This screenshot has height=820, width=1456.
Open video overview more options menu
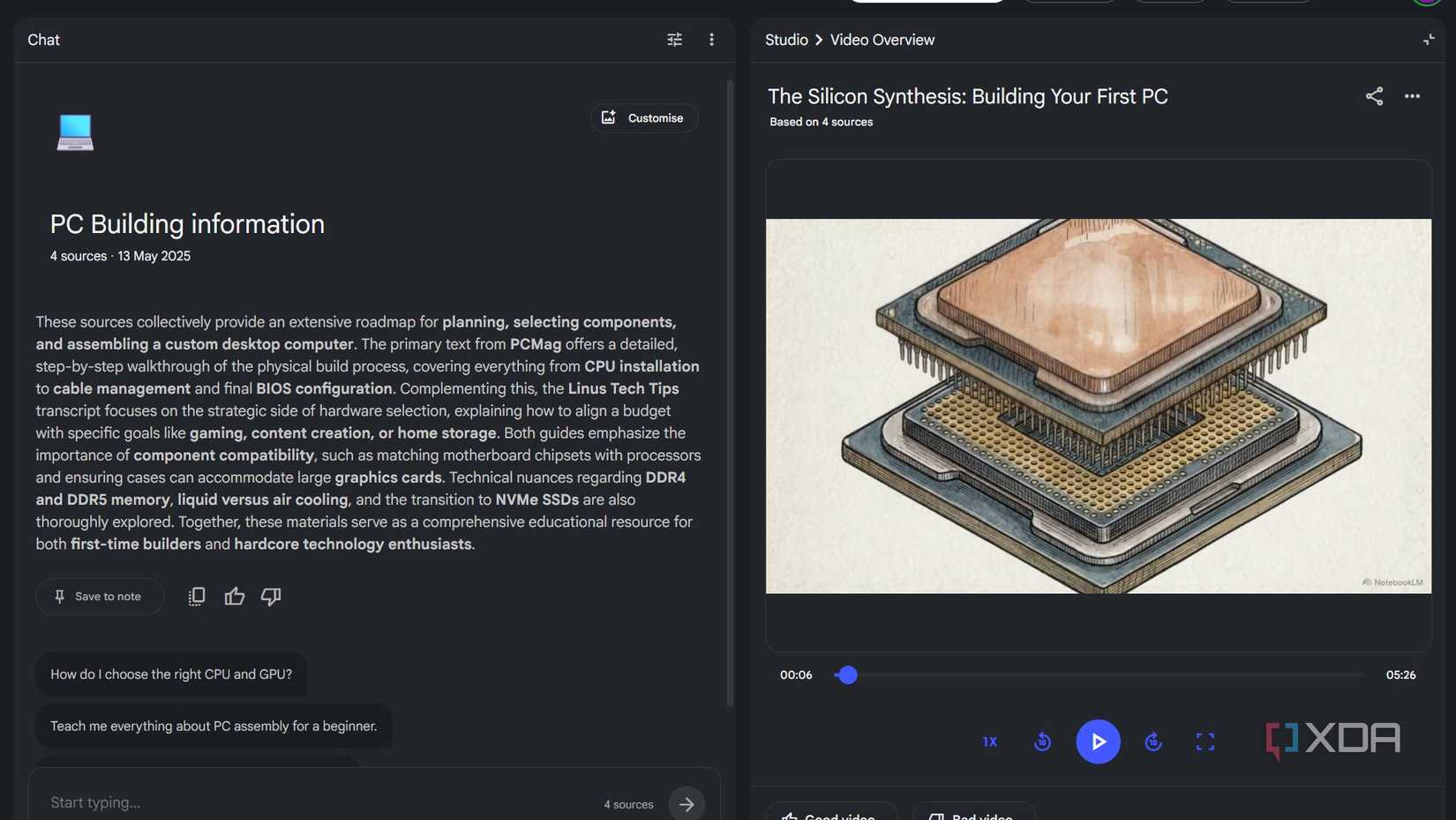click(1412, 96)
